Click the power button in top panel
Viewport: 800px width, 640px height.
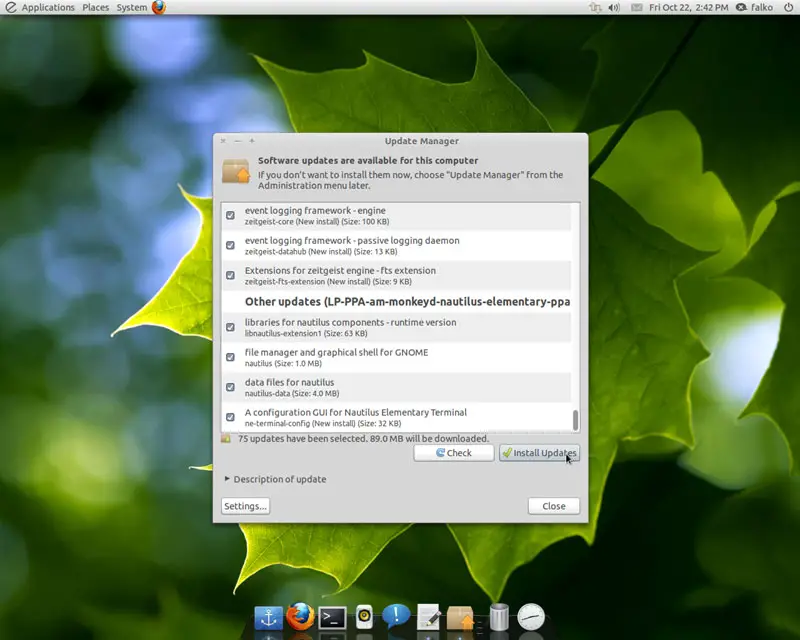click(x=788, y=7)
